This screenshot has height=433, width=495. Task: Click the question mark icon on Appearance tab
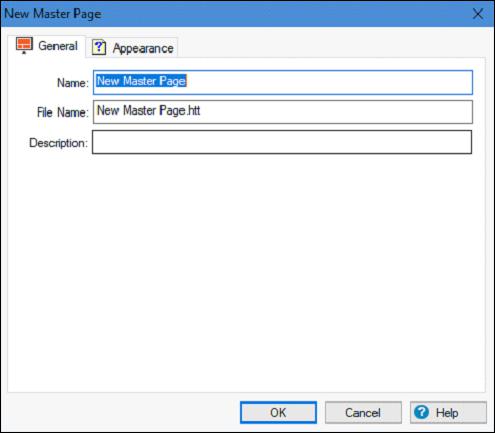click(99, 48)
